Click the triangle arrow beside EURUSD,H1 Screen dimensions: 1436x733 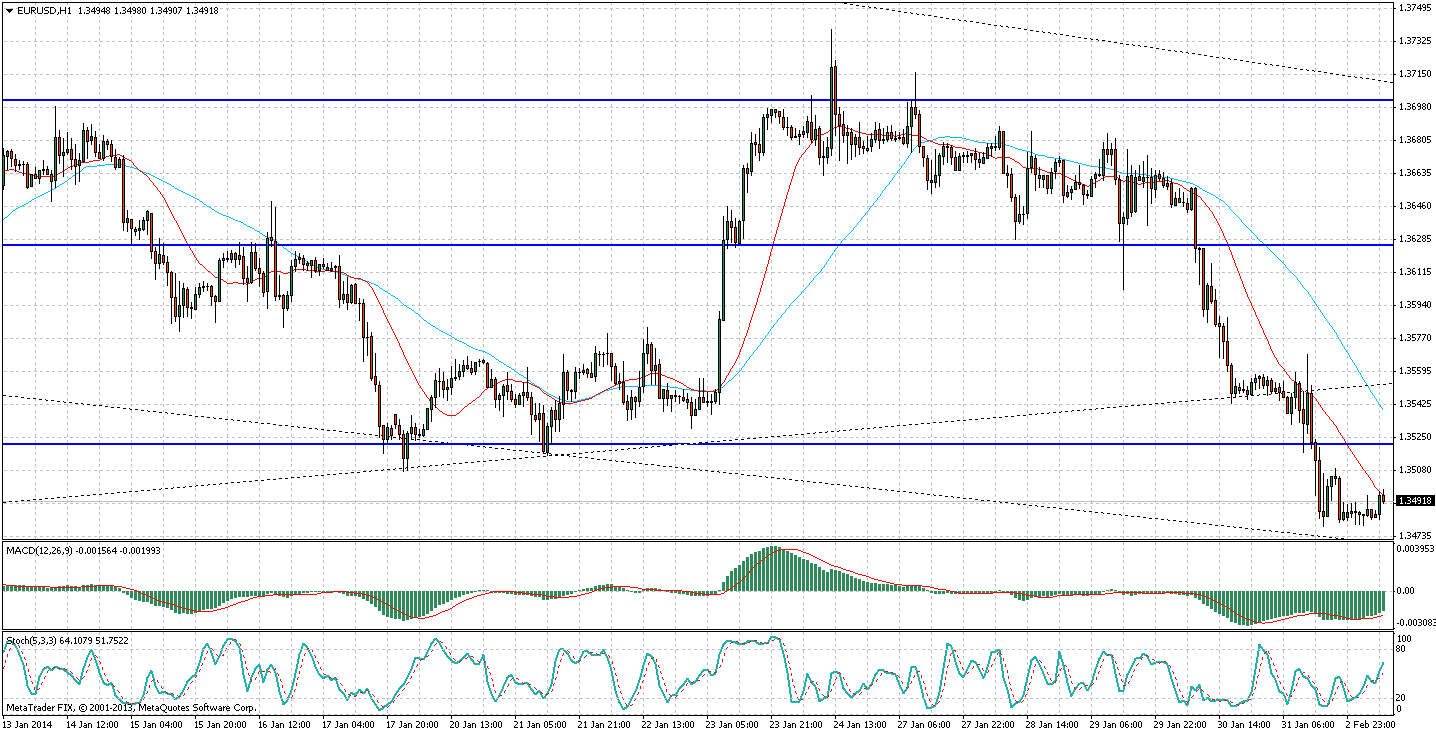click(x=9, y=10)
